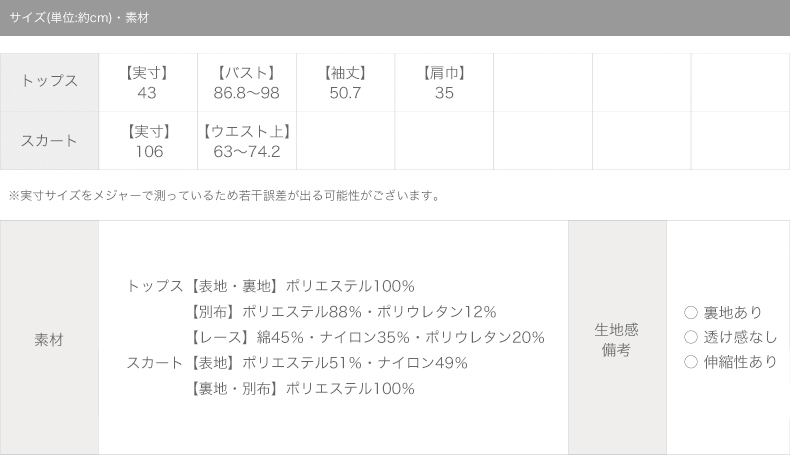Click the 素材 label cell
Screen dimensions: 790x455
pos(49,338)
